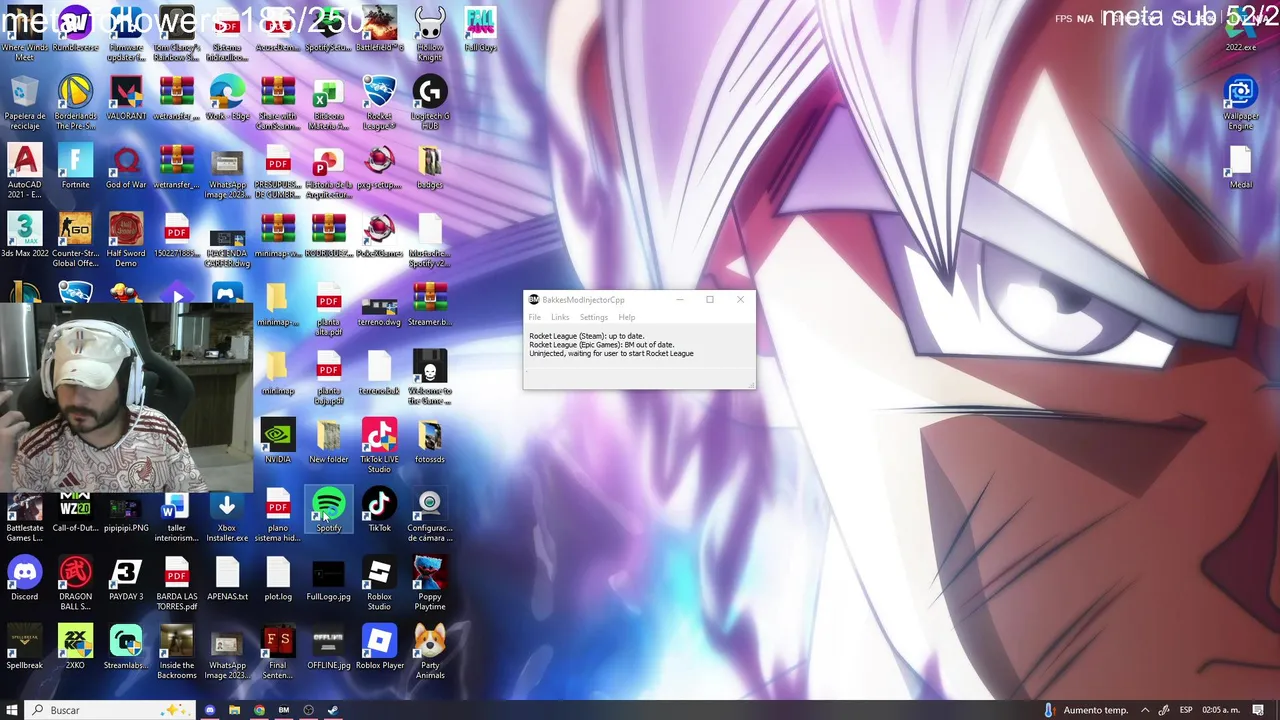Viewport: 1280px width, 720px height.
Task: Click the BakkesModInjectorCpp title bar icon
Action: click(x=534, y=299)
